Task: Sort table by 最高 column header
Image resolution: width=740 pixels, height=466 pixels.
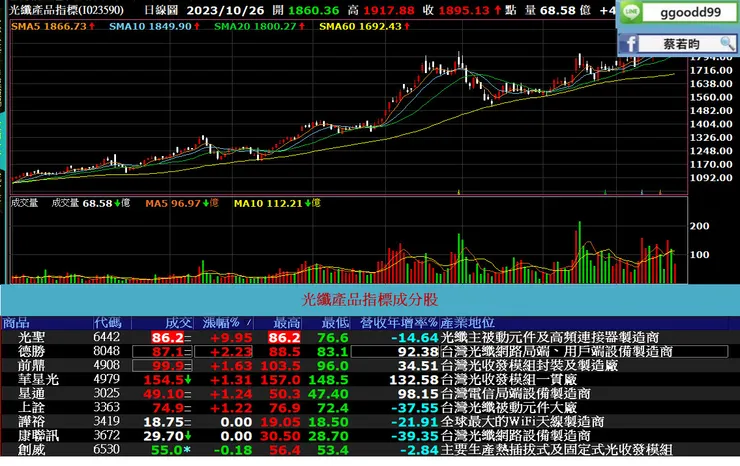Action: tap(286, 323)
